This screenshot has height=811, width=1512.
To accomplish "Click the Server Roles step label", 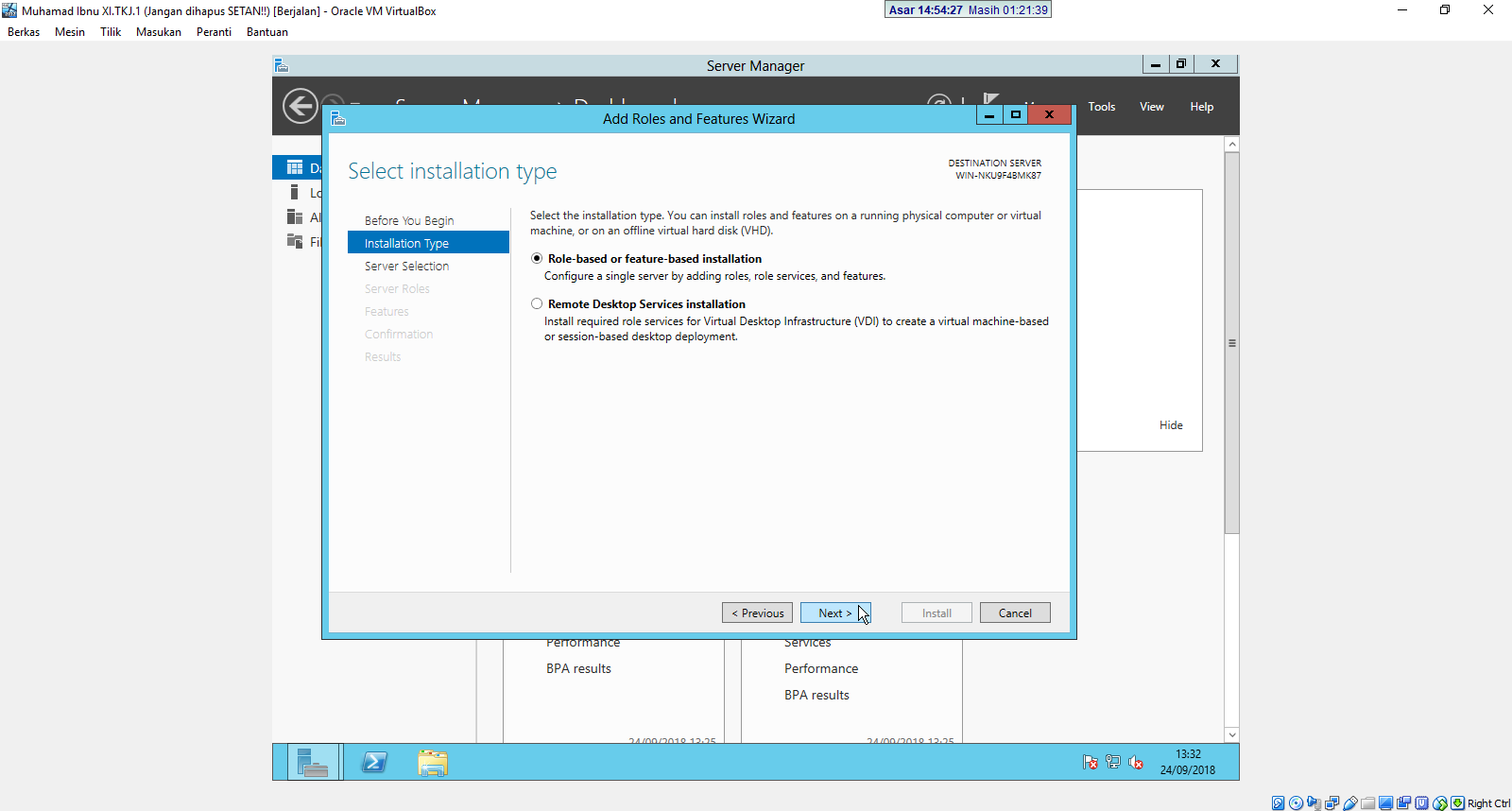I will coord(397,288).
